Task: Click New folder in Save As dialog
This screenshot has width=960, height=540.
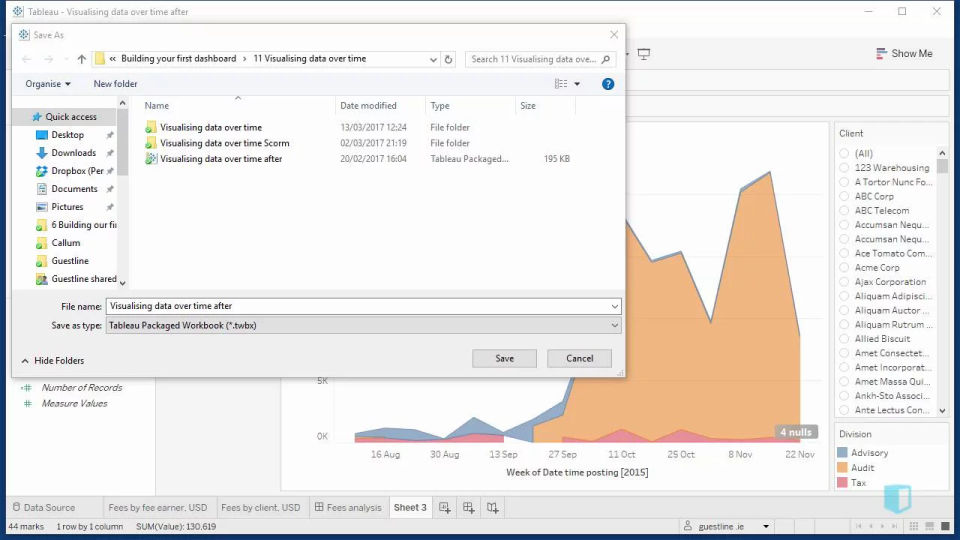Action: click(x=115, y=84)
